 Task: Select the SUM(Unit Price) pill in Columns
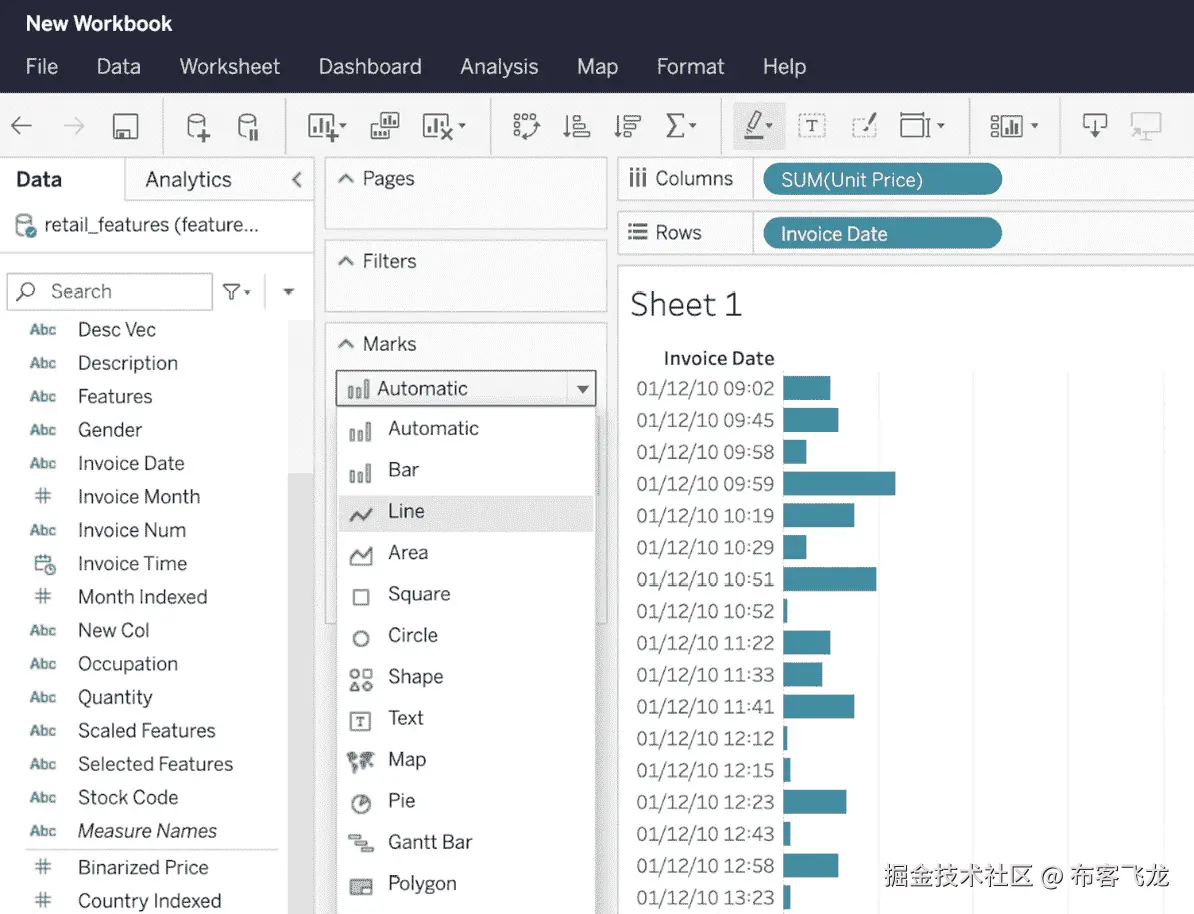(880, 178)
